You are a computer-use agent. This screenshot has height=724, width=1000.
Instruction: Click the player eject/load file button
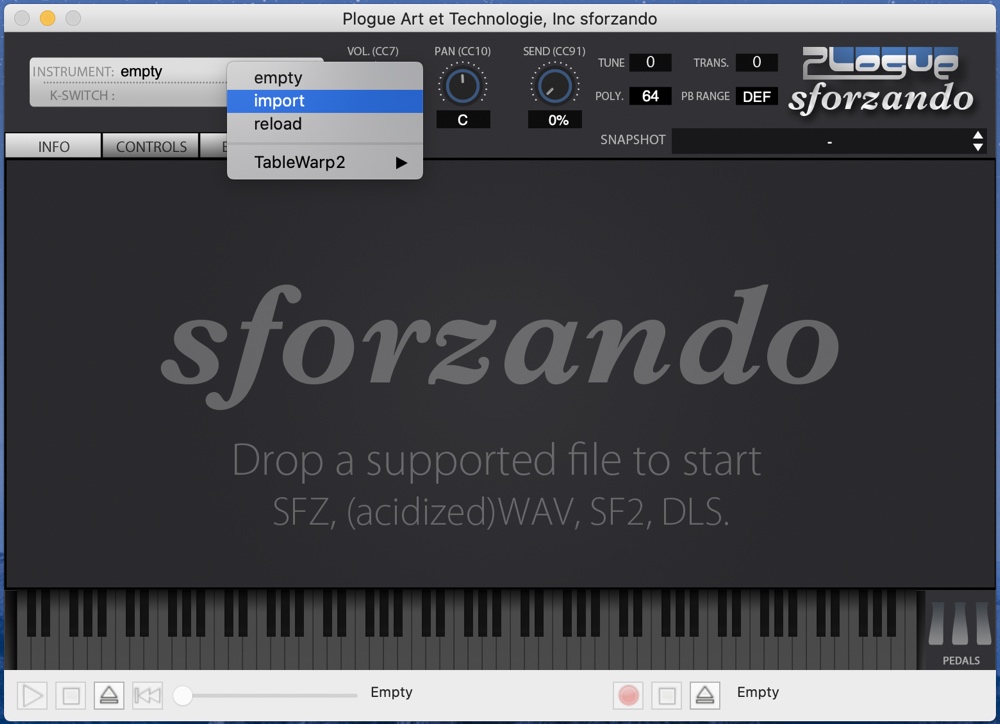tap(109, 695)
